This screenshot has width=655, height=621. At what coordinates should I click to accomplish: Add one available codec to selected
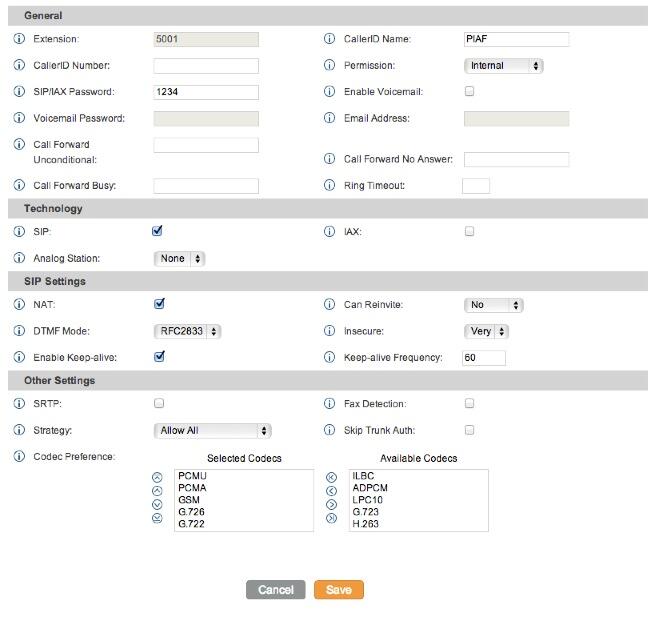click(x=331, y=491)
